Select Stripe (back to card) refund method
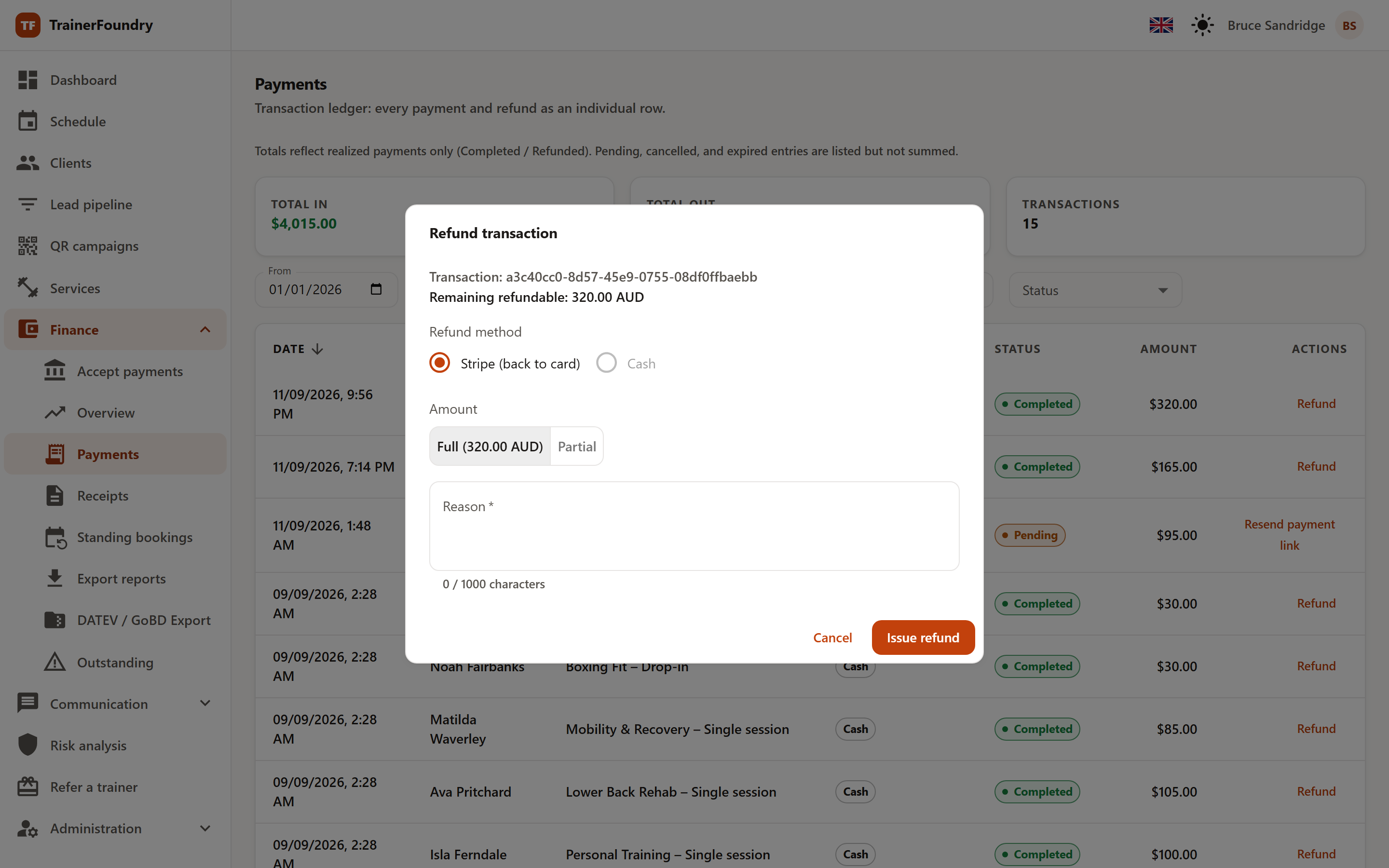 (x=440, y=363)
